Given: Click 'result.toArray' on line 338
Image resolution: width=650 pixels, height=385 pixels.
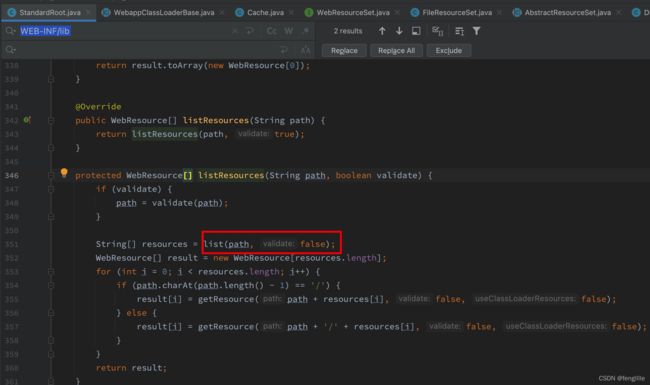Looking at the screenshot, I should coord(167,65).
